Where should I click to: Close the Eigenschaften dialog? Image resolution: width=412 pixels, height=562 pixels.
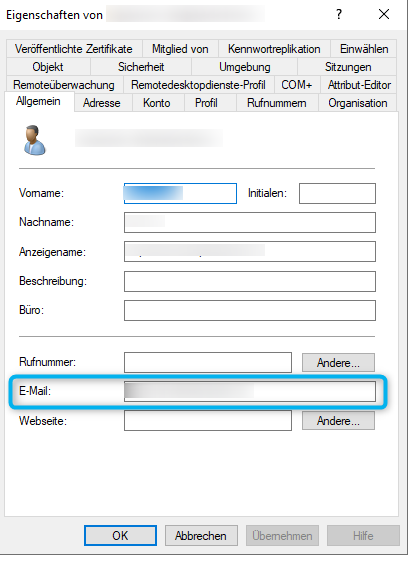point(384,14)
